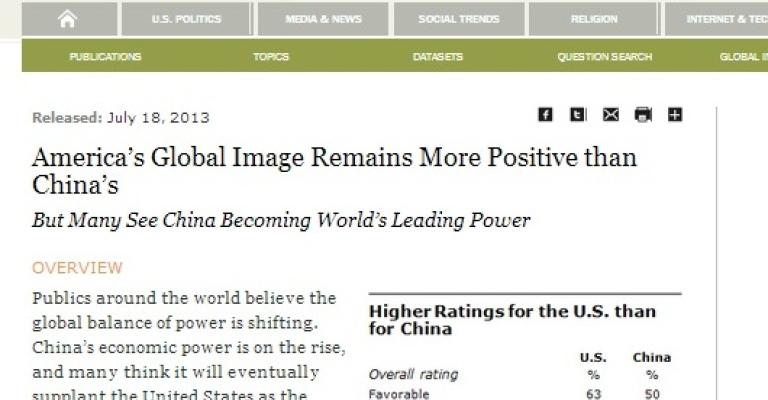
Task: Click the Home icon in the top navigation
Action: tap(67, 19)
